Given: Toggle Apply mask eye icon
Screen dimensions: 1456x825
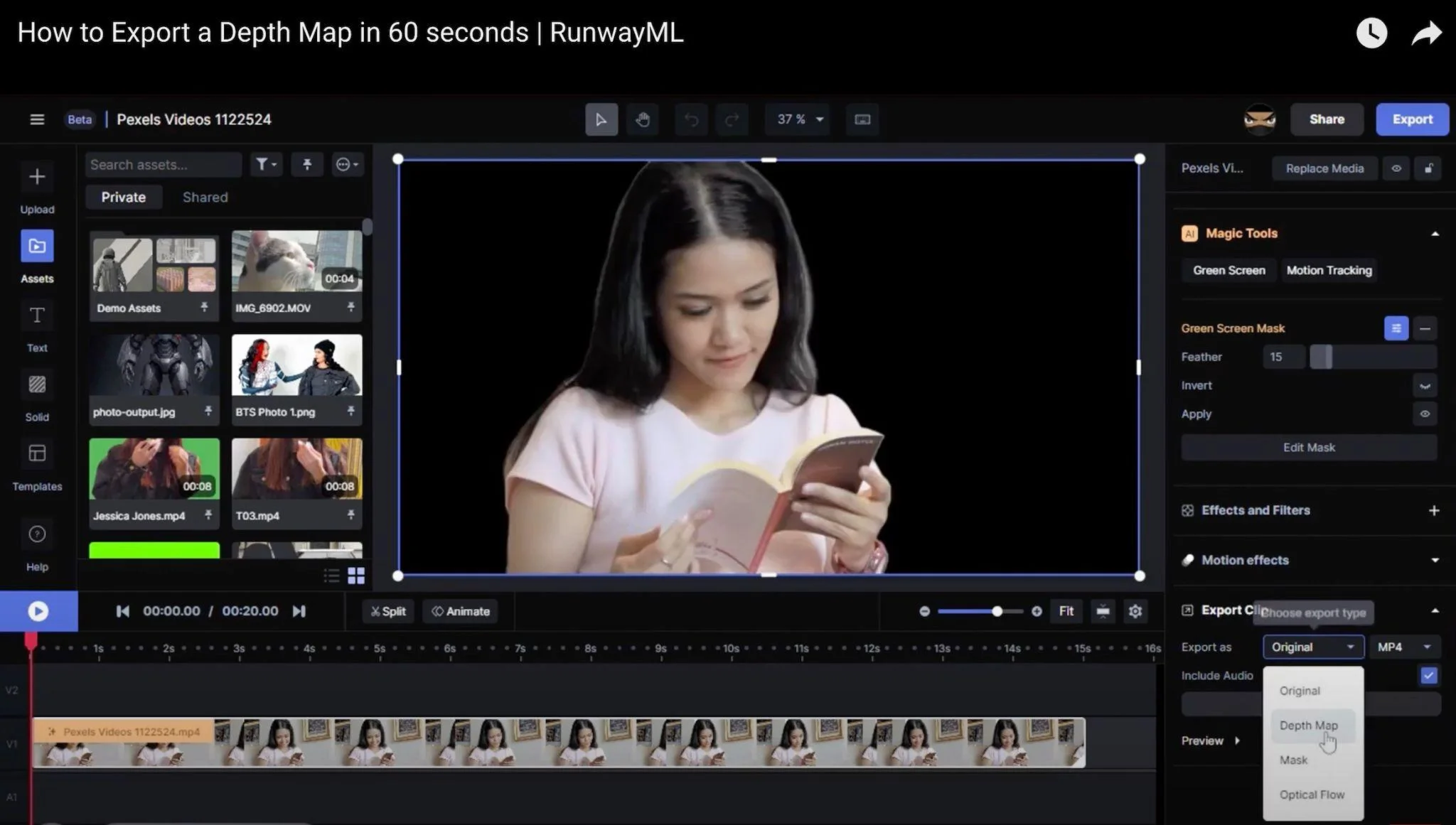Looking at the screenshot, I should click(1425, 414).
